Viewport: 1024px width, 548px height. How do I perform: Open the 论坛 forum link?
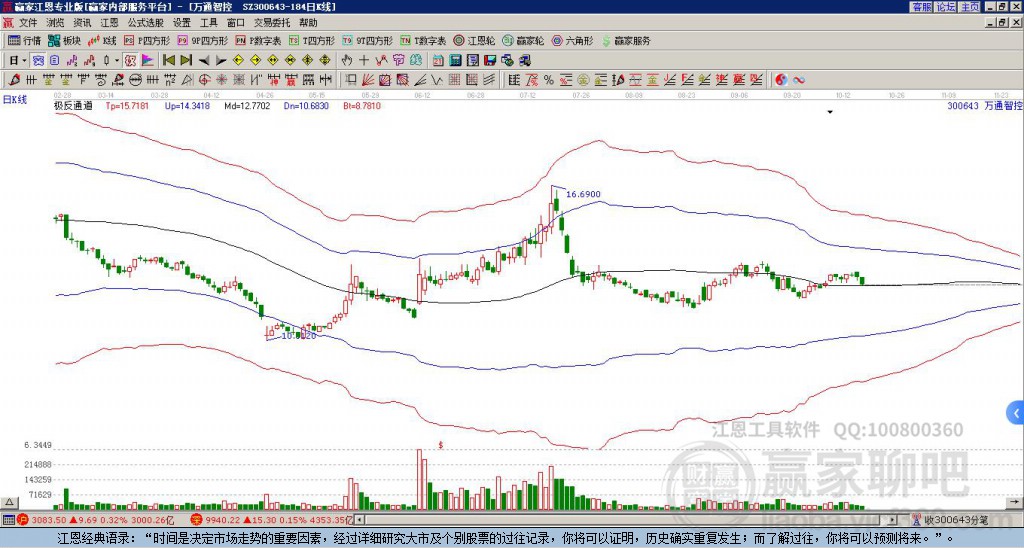(x=946, y=7)
